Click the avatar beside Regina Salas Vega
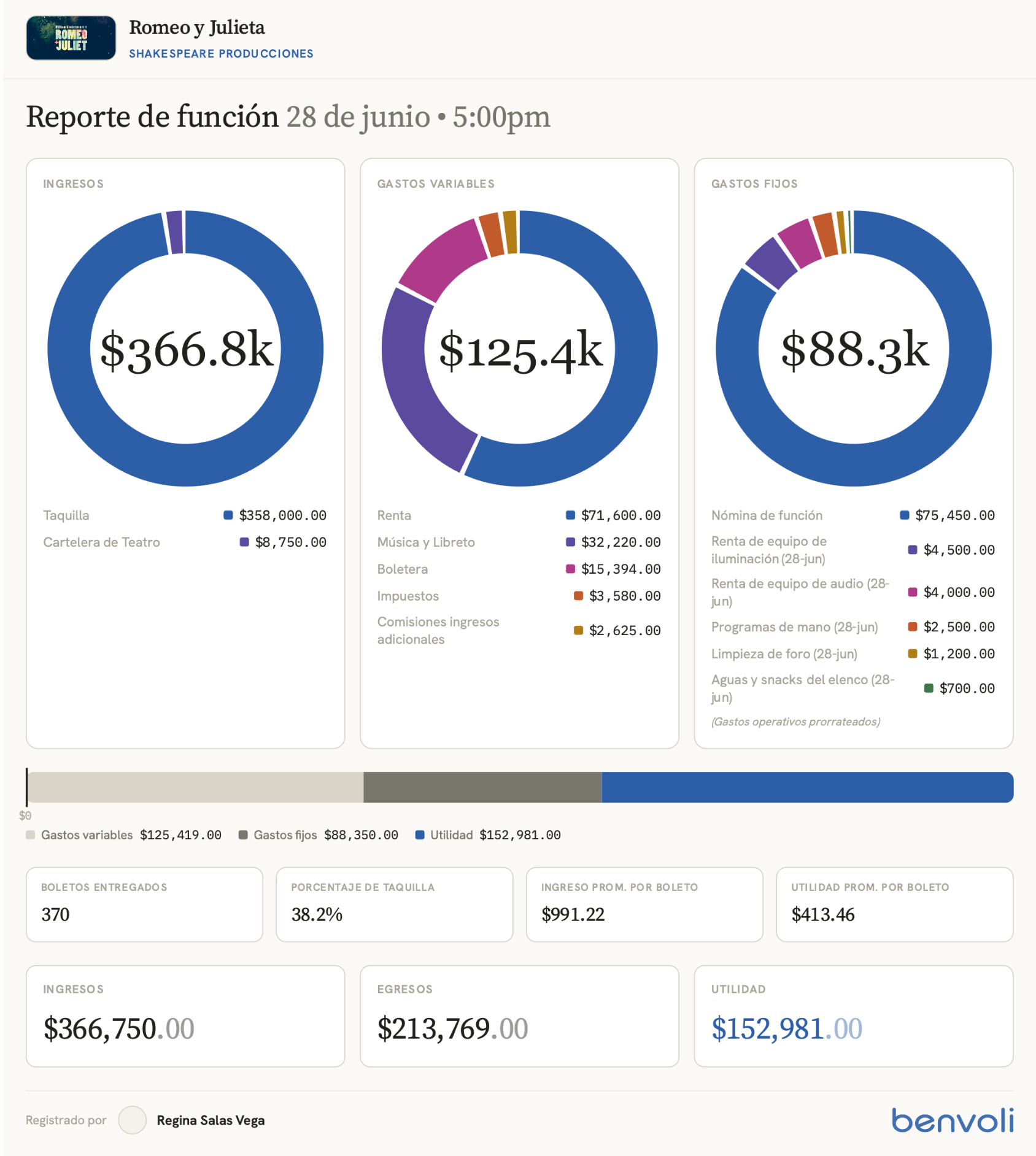1036x1156 pixels. (132, 1120)
